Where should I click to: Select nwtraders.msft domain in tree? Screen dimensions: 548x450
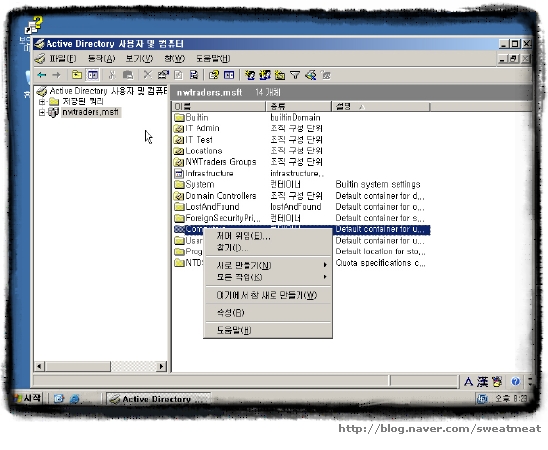[x=91, y=112]
